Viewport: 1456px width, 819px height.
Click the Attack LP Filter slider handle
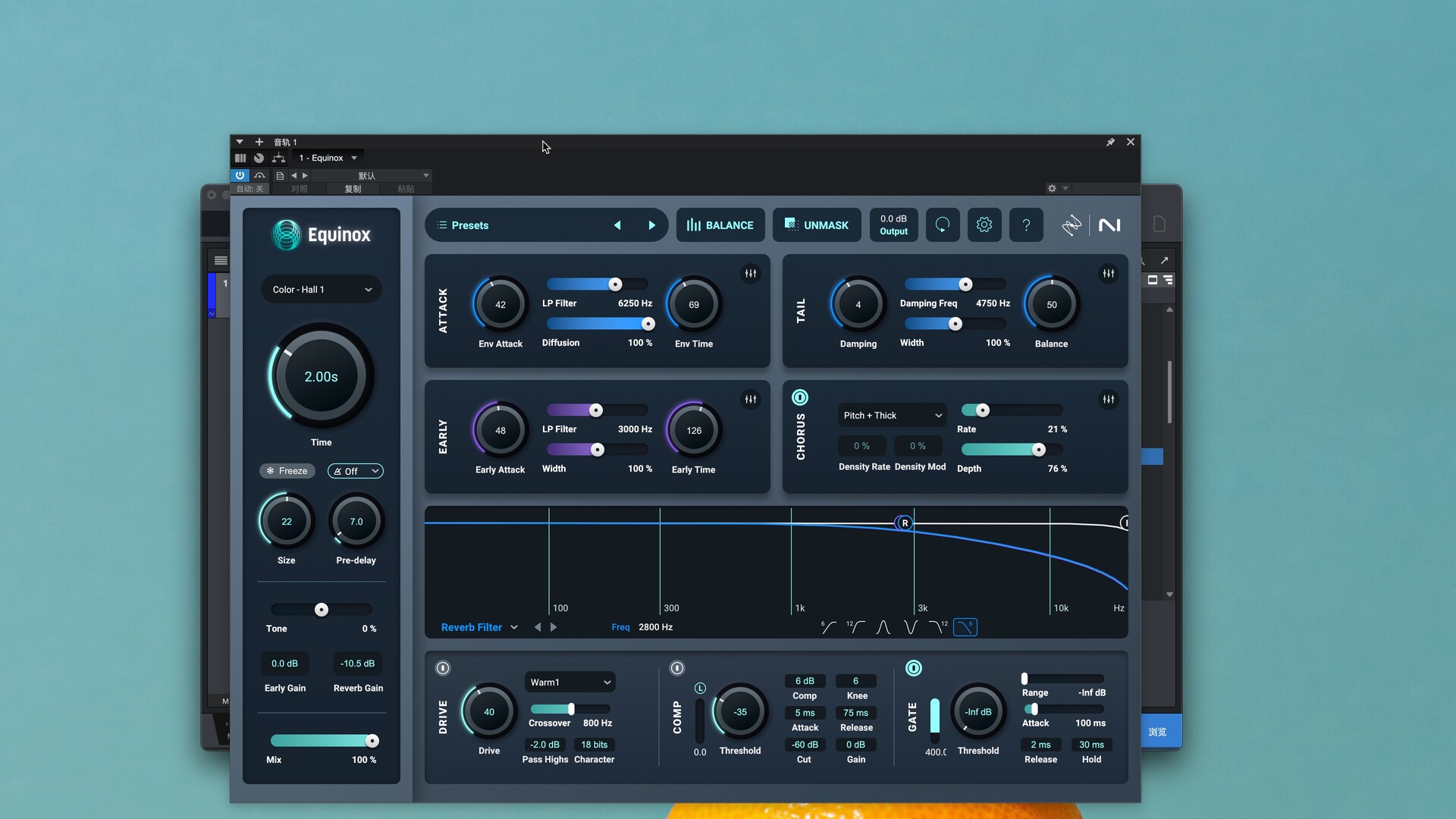pyautogui.click(x=616, y=285)
